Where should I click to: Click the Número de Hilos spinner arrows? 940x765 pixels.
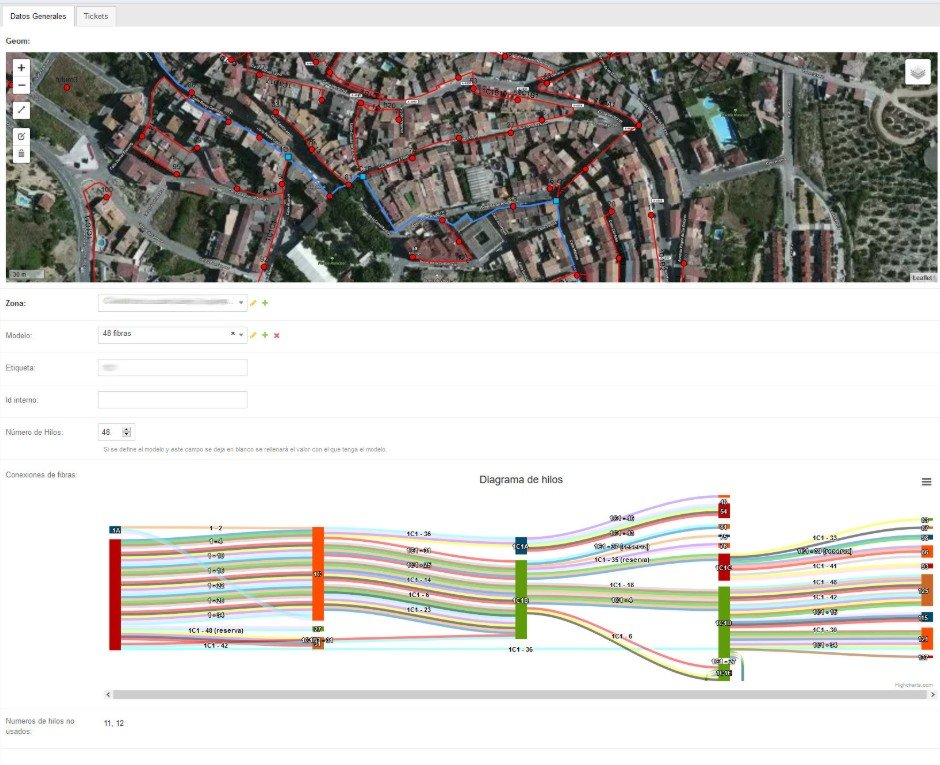click(126, 432)
